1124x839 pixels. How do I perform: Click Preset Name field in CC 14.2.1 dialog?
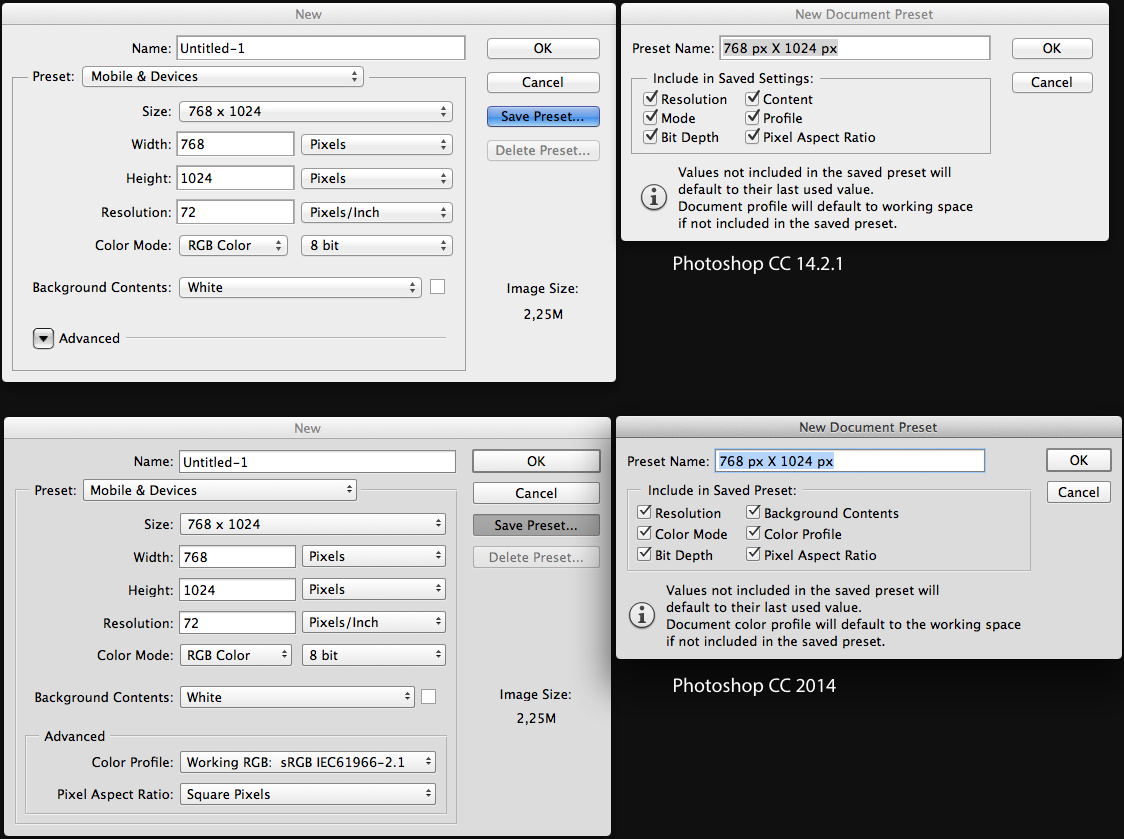point(855,48)
